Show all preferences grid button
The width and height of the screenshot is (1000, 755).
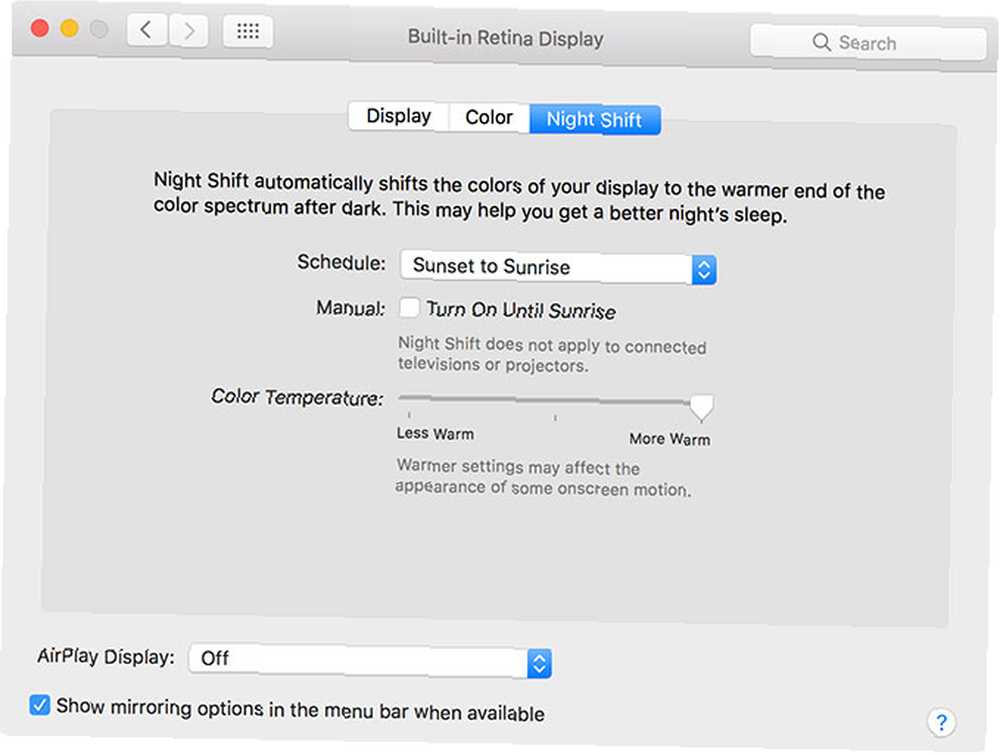coord(248,31)
